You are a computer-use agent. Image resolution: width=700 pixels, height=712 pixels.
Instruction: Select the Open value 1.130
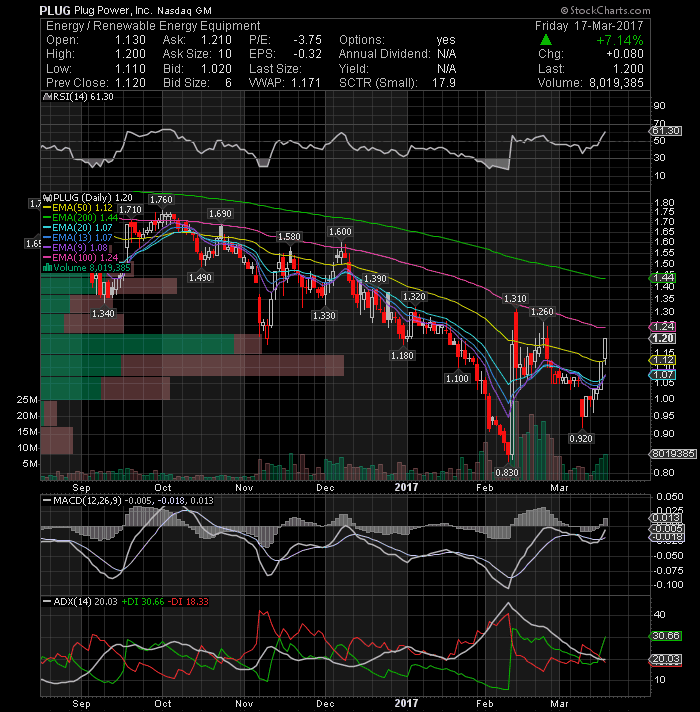tap(130, 40)
